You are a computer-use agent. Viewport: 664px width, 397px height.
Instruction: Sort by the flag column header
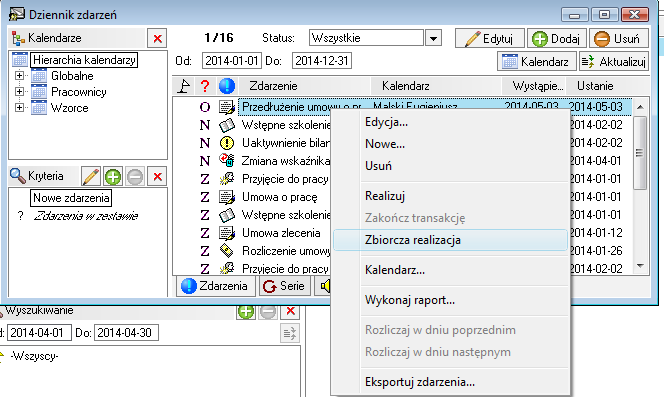pyautogui.click(x=184, y=86)
